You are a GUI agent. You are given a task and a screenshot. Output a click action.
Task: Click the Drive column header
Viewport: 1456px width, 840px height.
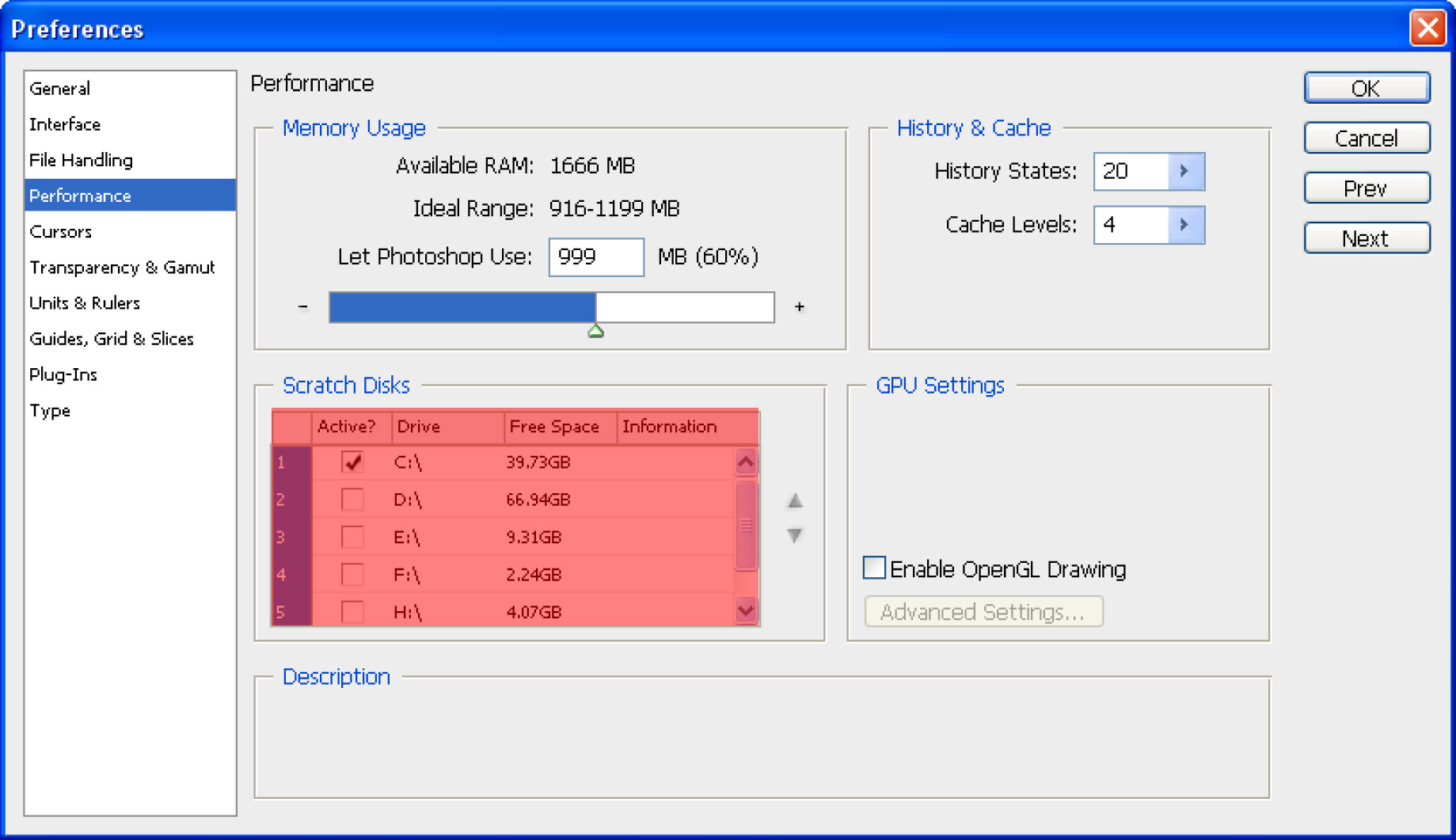click(448, 427)
